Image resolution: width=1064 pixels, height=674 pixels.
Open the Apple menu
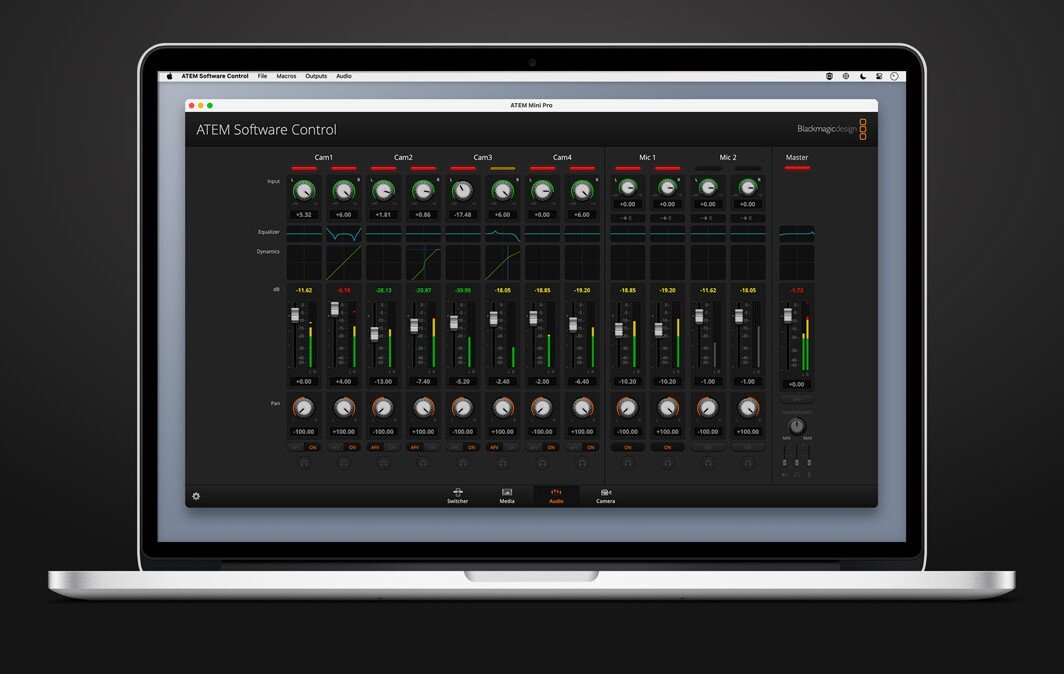coord(170,76)
